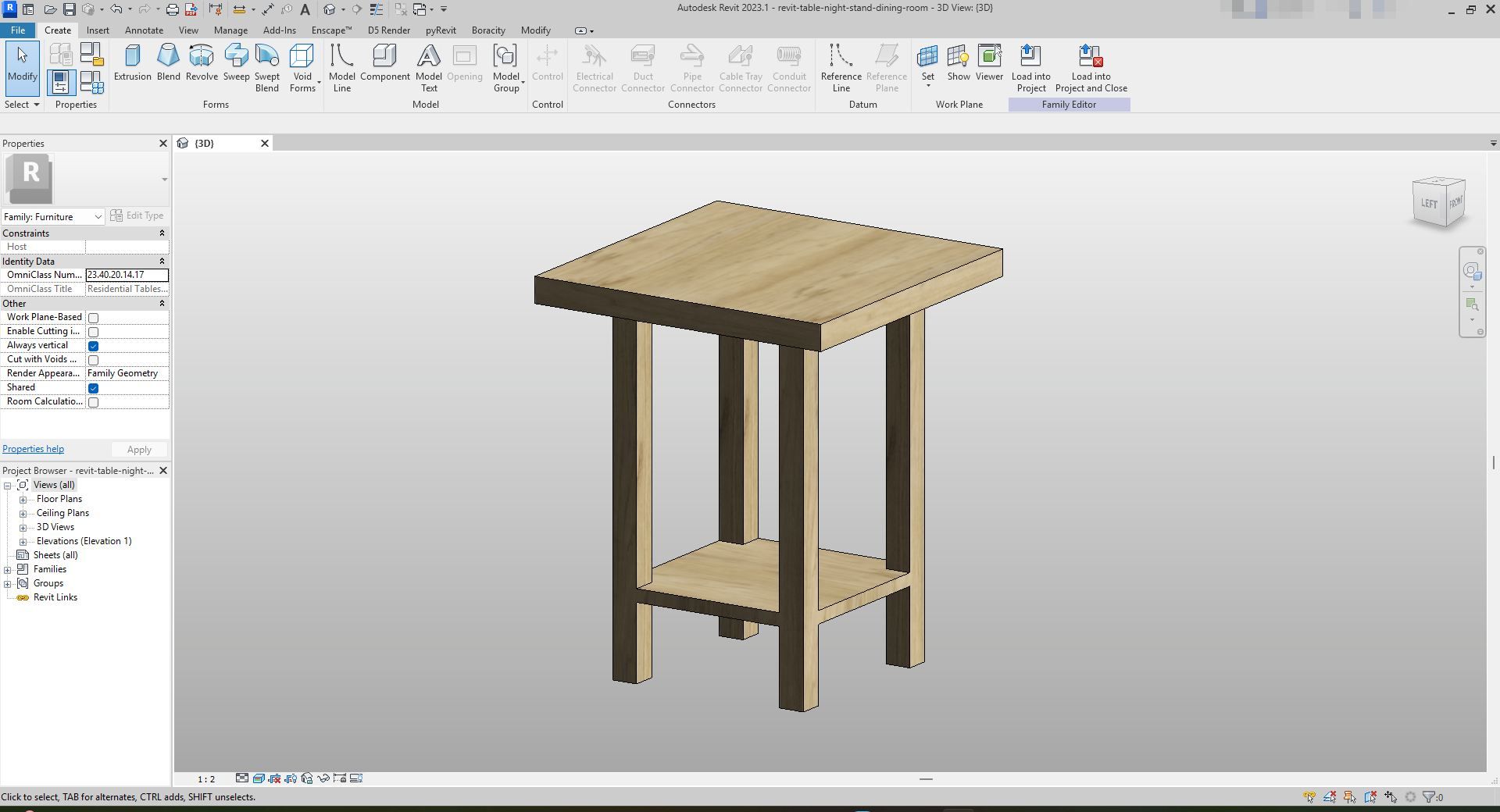Place a Component

click(x=384, y=62)
